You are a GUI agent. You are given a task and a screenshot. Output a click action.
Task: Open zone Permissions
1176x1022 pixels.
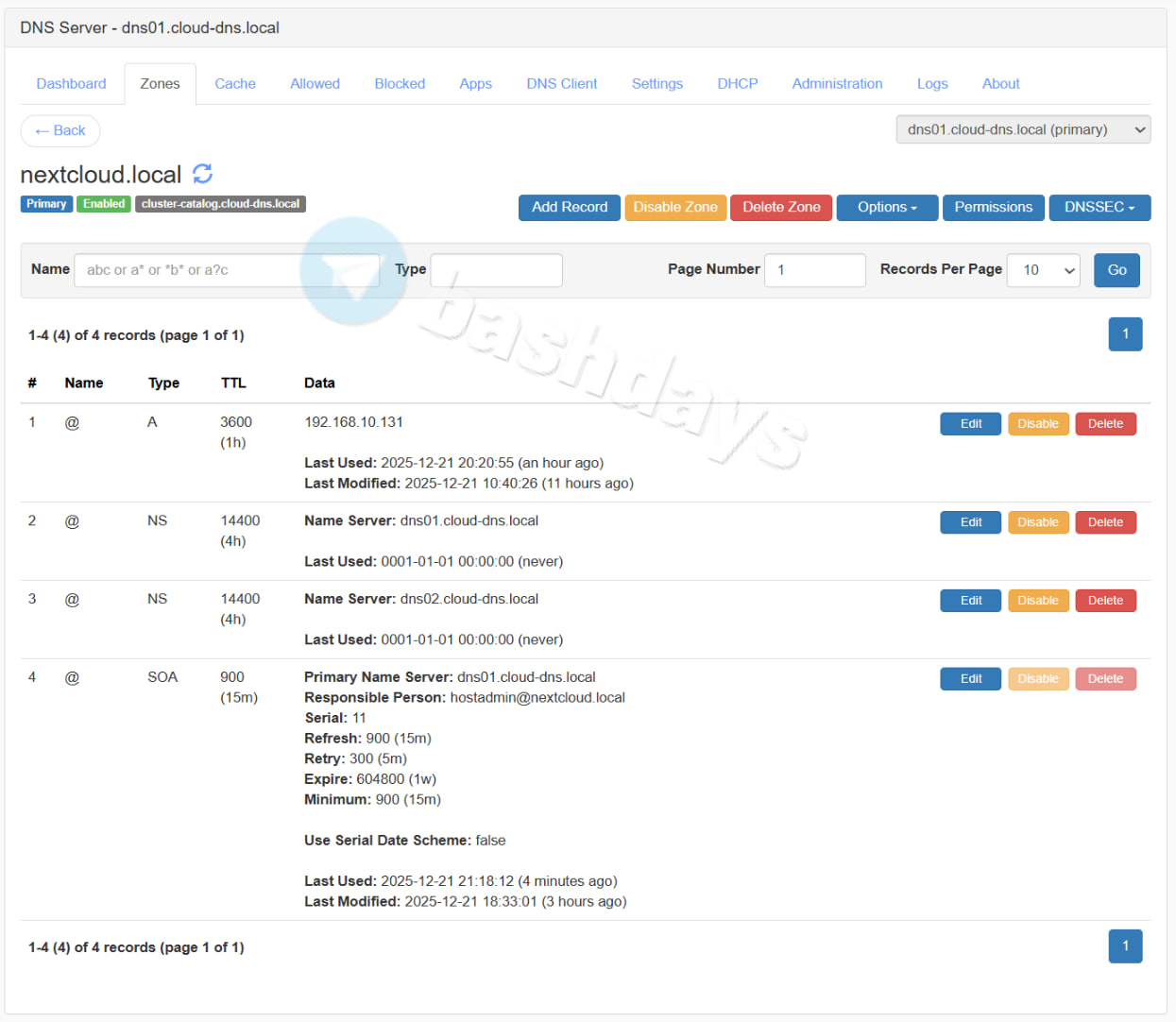point(993,207)
